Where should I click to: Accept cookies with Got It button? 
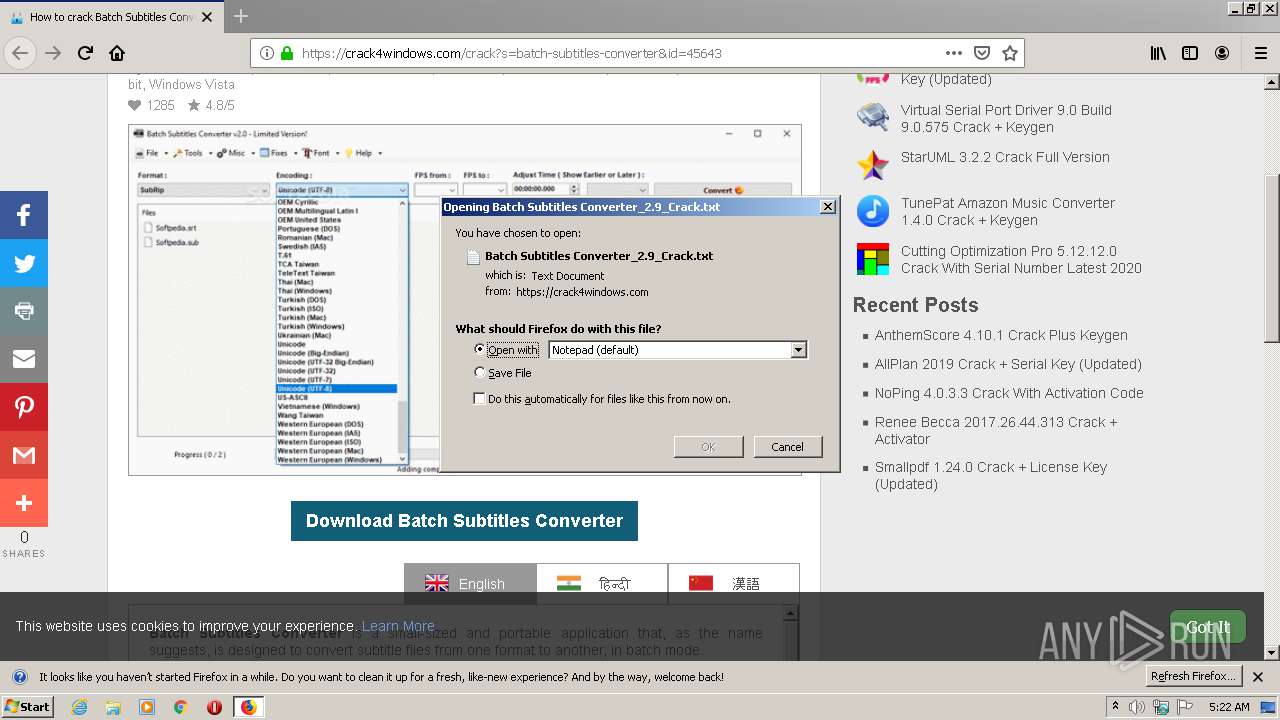1208,627
